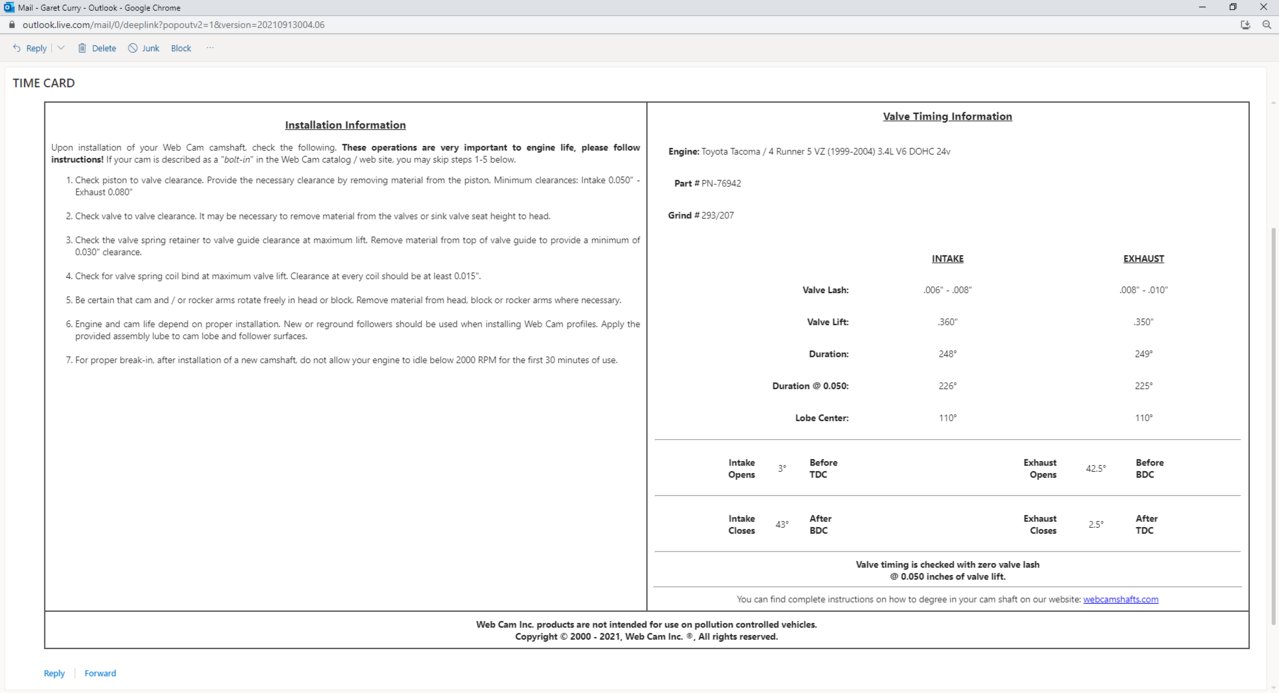
Task: Click the Grind # 293/207 text
Action: [x=701, y=215]
